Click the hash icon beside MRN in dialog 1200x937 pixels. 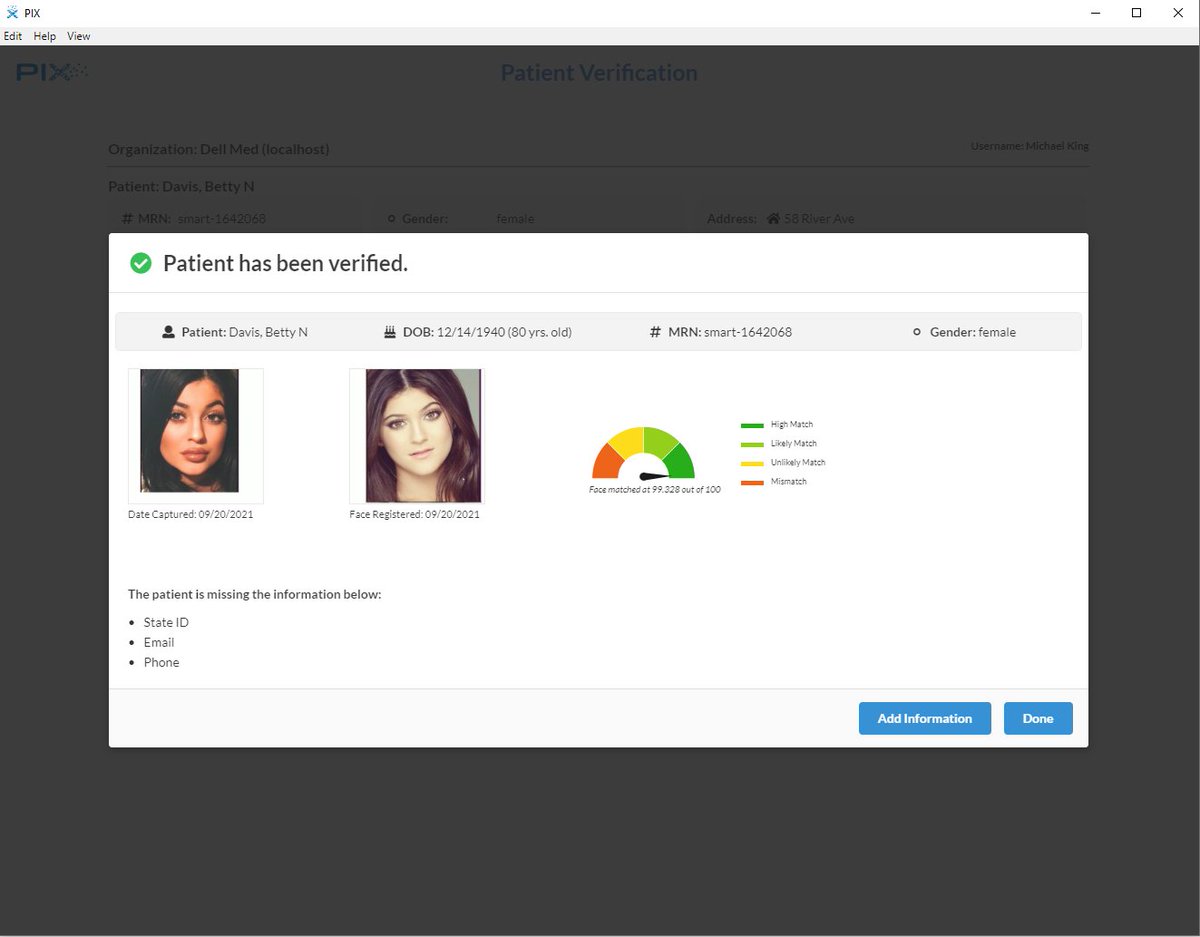pos(656,332)
